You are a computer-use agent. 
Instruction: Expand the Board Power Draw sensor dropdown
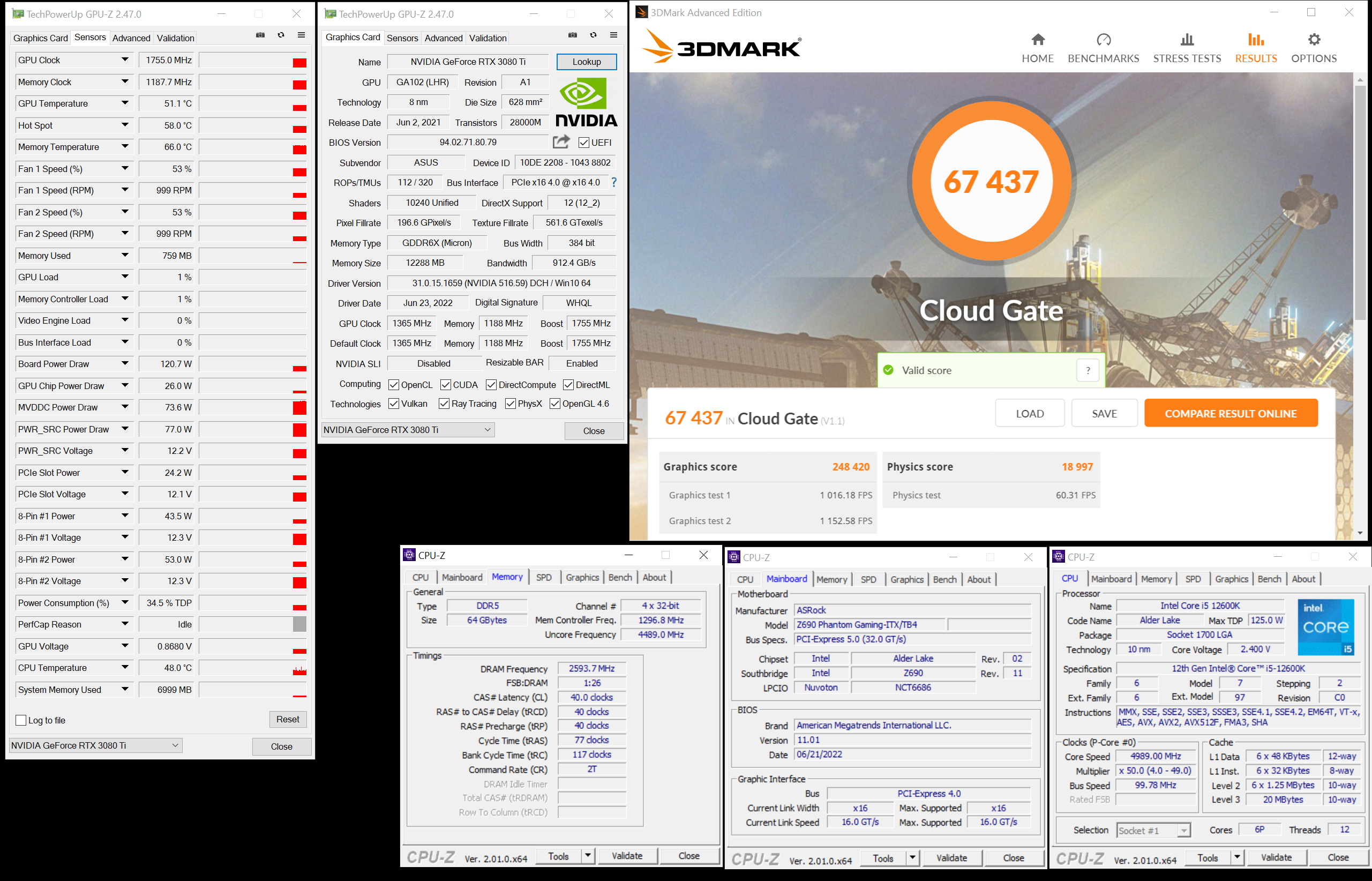pos(125,363)
